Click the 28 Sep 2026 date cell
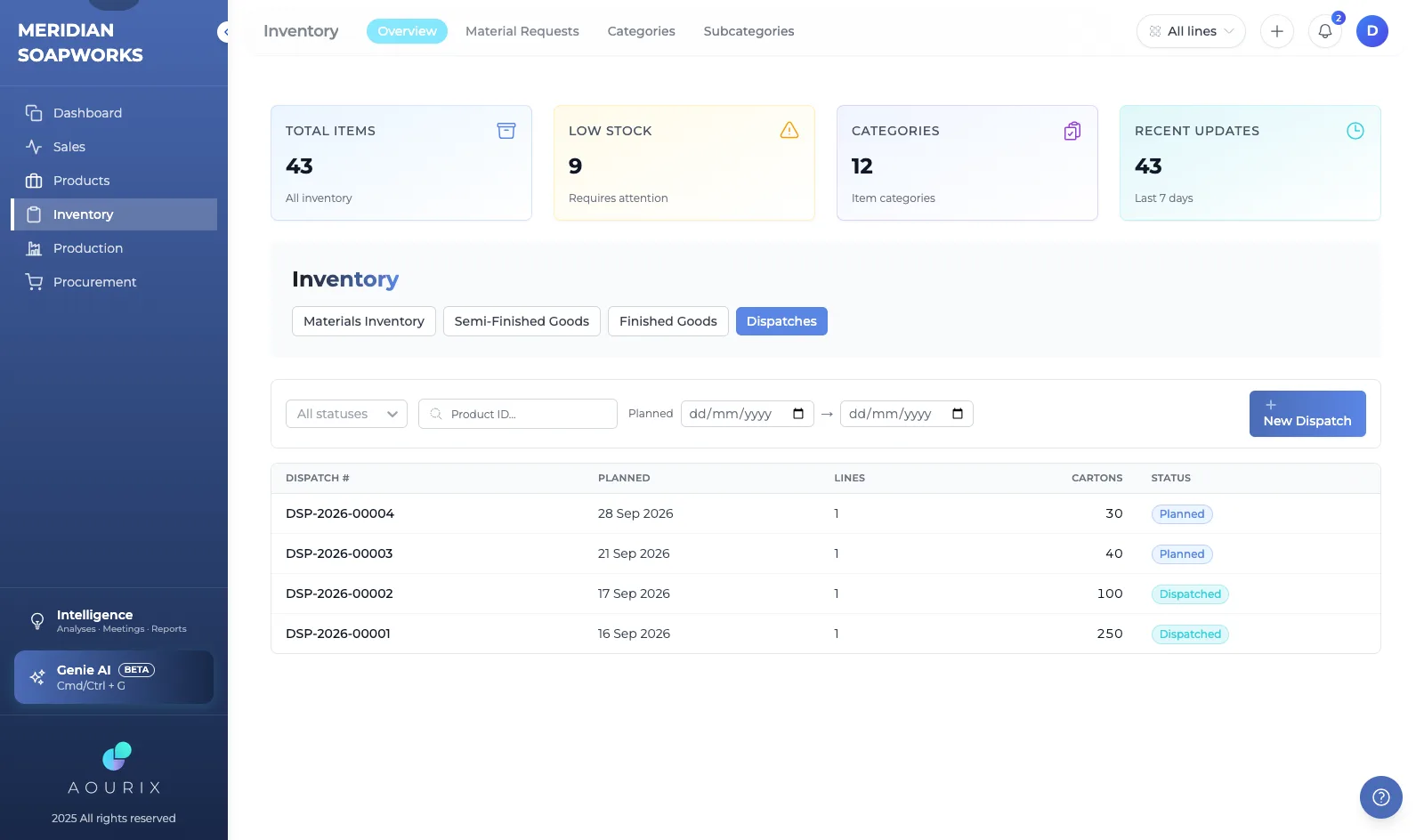 tap(635, 513)
